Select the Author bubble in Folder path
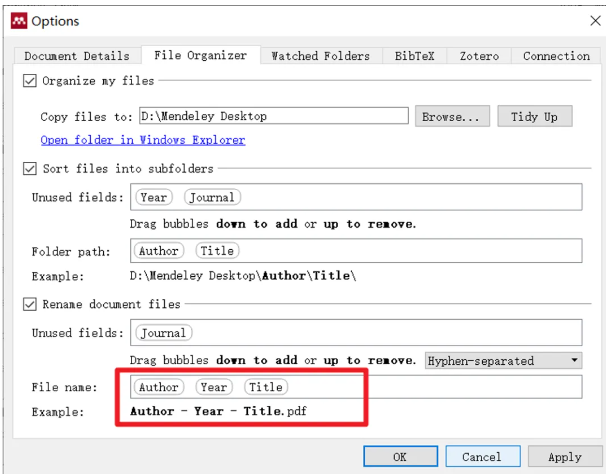This screenshot has height=474, width=606. (158, 251)
